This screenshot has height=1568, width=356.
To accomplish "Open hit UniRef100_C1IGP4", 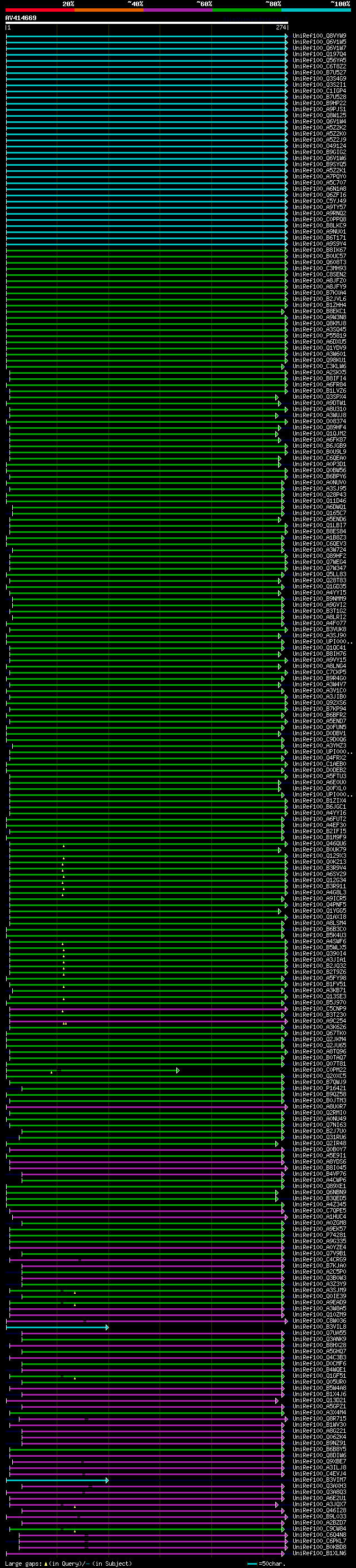I will coord(319,91).
